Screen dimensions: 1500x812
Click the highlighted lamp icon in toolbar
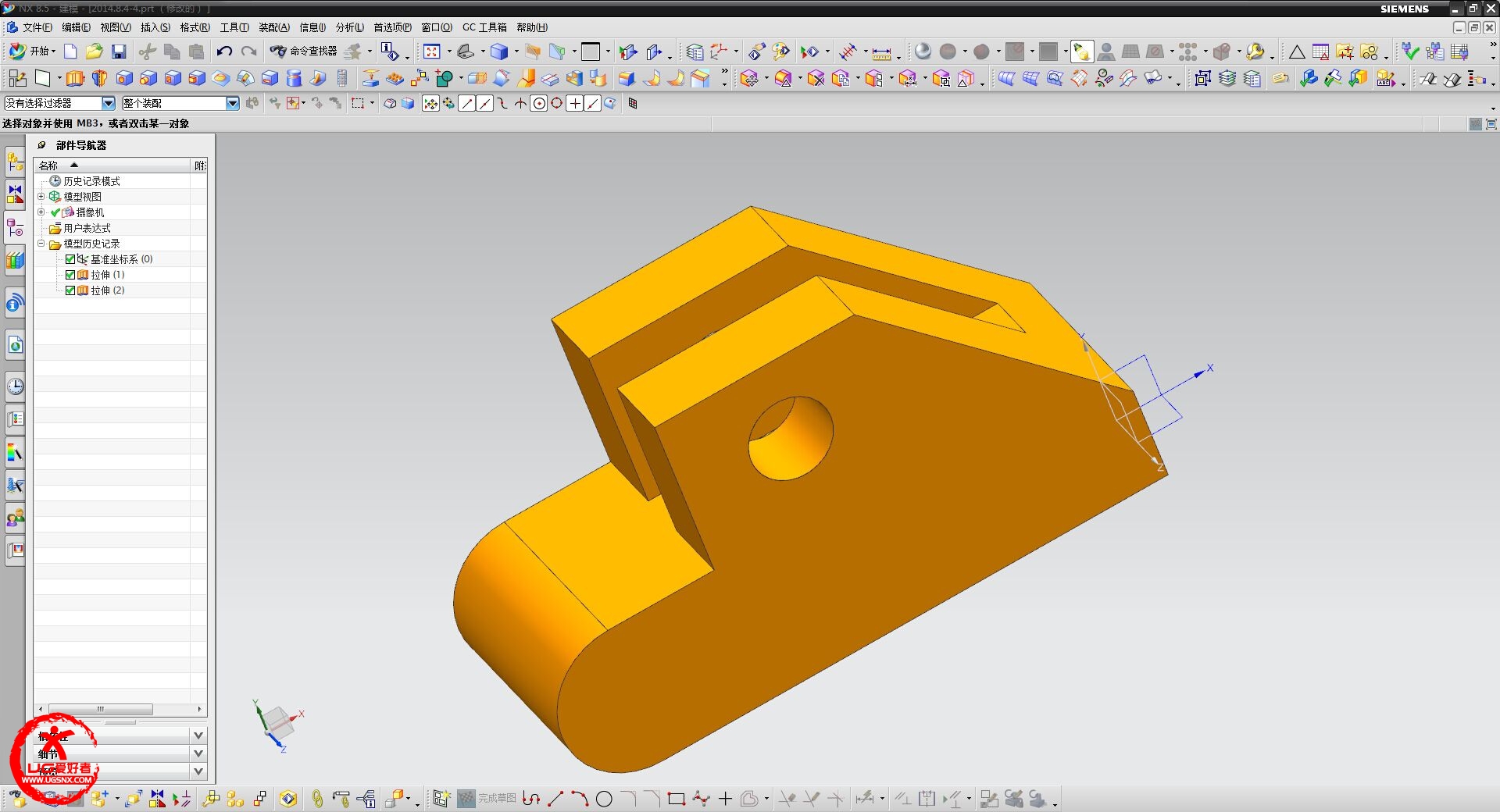(x=1081, y=52)
